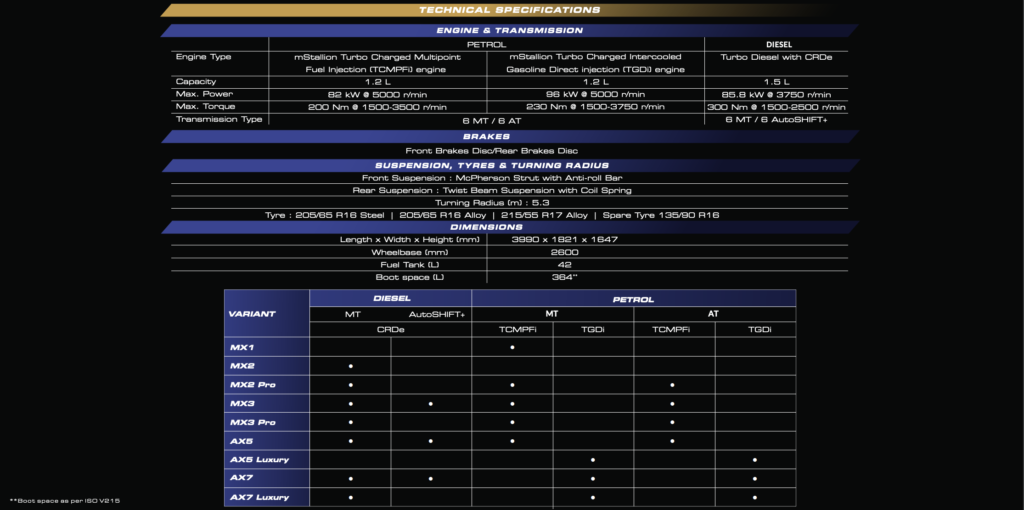Click the MX3 Pro petrol MT TCMPFi dot
Image resolution: width=1024 pixels, height=510 pixels.
click(512, 422)
